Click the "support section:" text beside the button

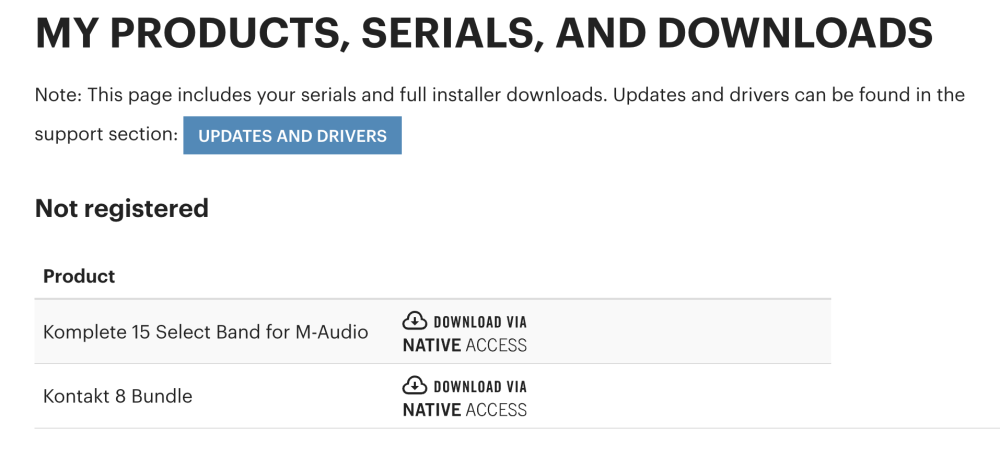coord(107,135)
